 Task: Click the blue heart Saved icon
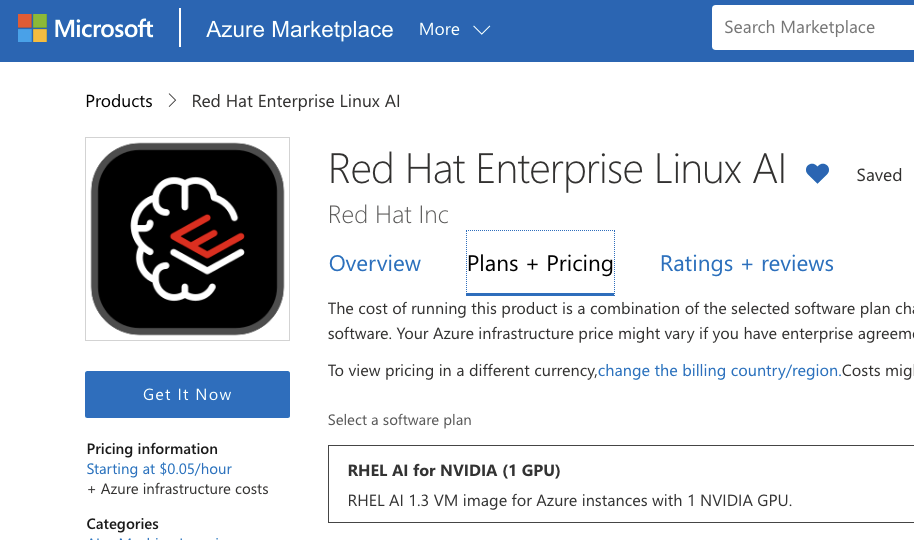click(817, 174)
